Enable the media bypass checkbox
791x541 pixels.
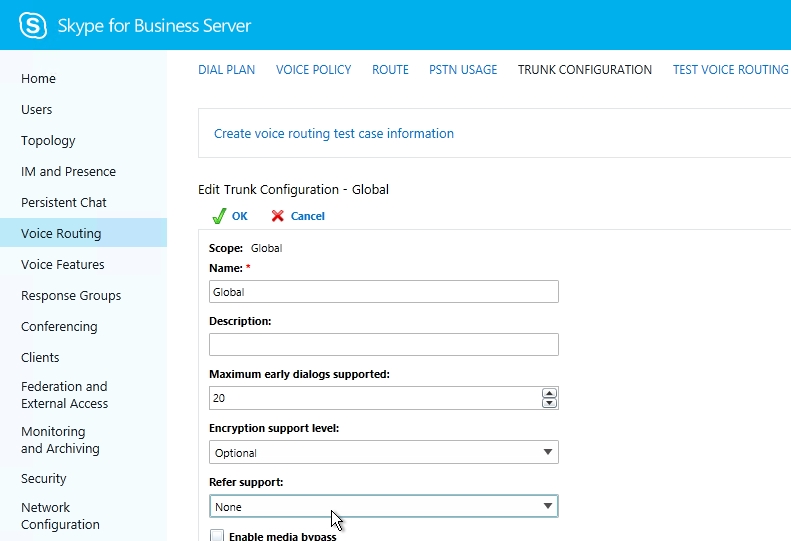(217, 536)
